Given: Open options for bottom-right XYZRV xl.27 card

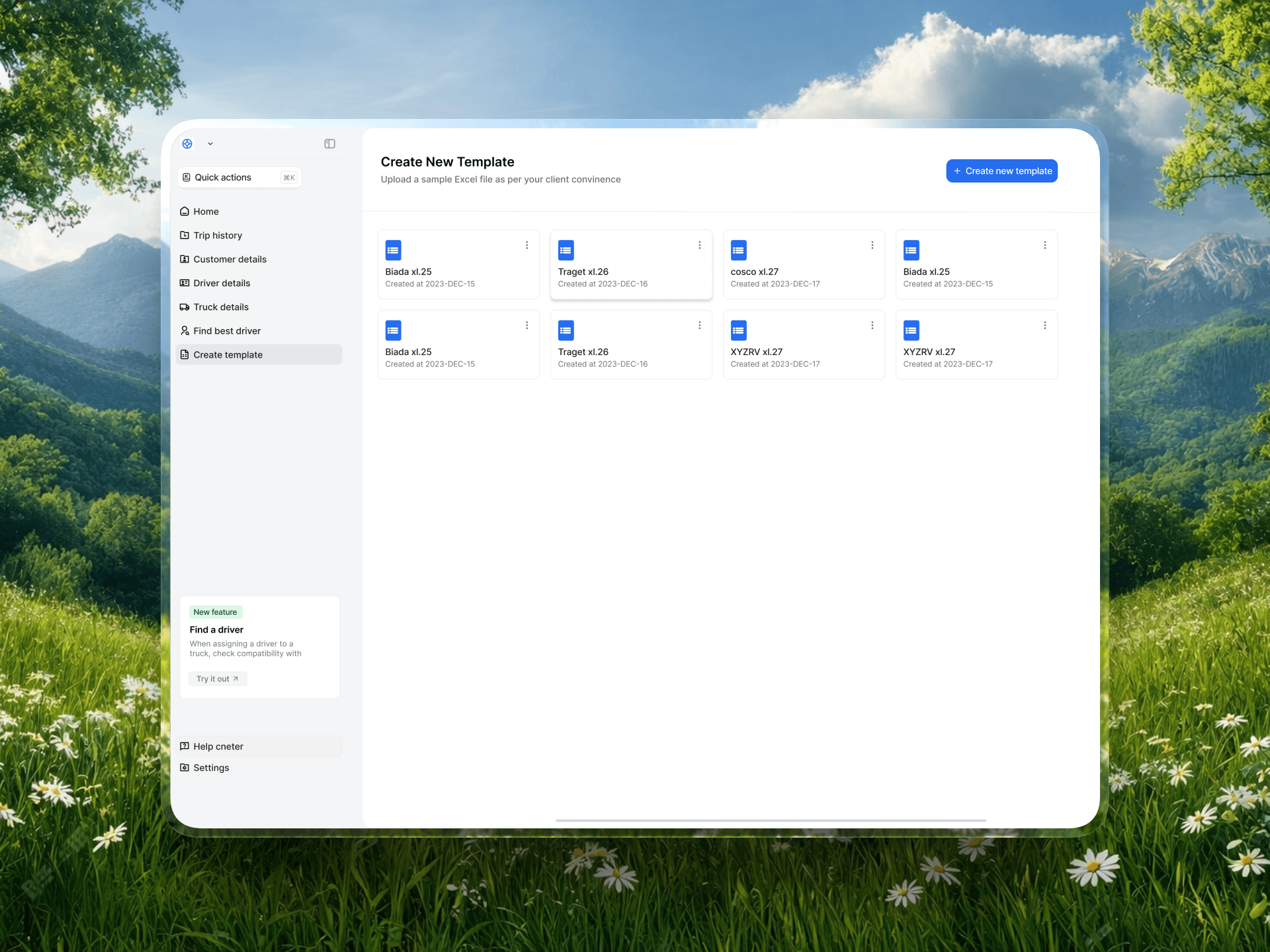Looking at the screenshot, I should coord(1044,325).
